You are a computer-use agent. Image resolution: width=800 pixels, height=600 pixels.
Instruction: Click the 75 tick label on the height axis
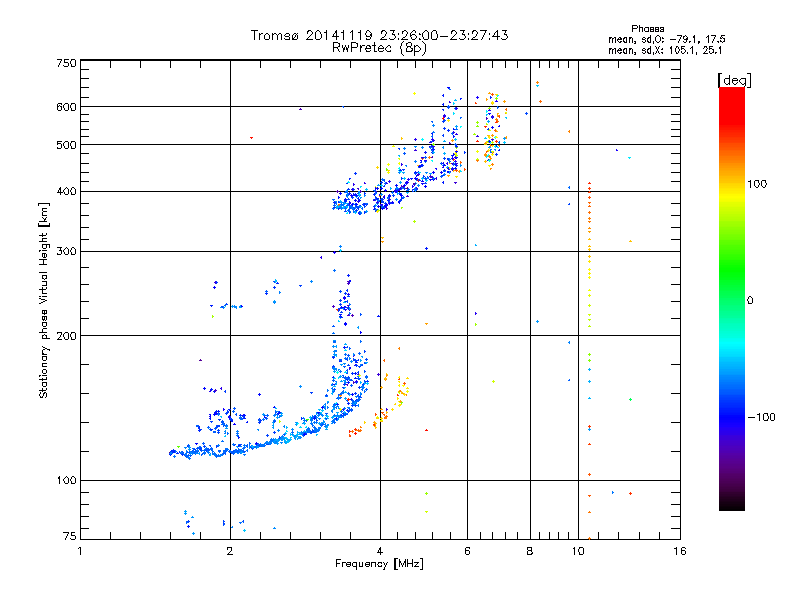click(x=69, y=537)
